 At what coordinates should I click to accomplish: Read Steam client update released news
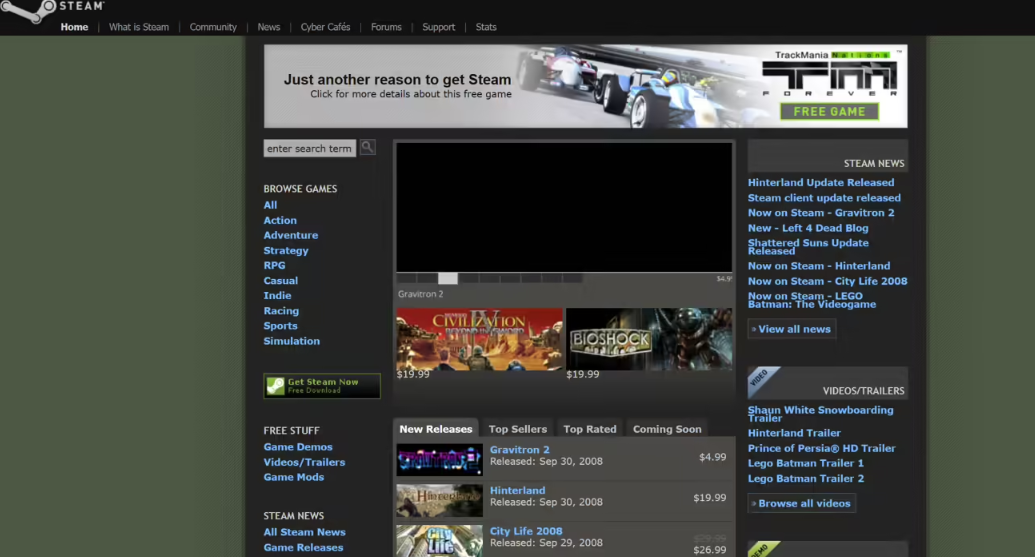click(824, 197)
